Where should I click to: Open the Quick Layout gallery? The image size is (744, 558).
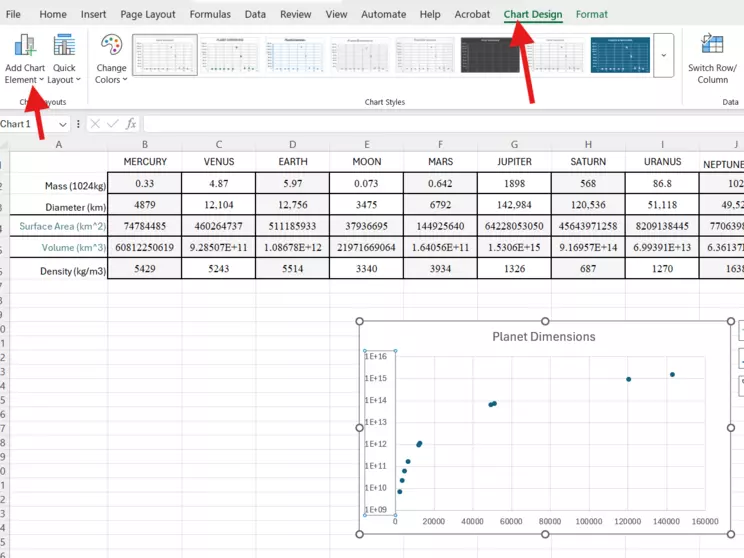pos(64,59)
